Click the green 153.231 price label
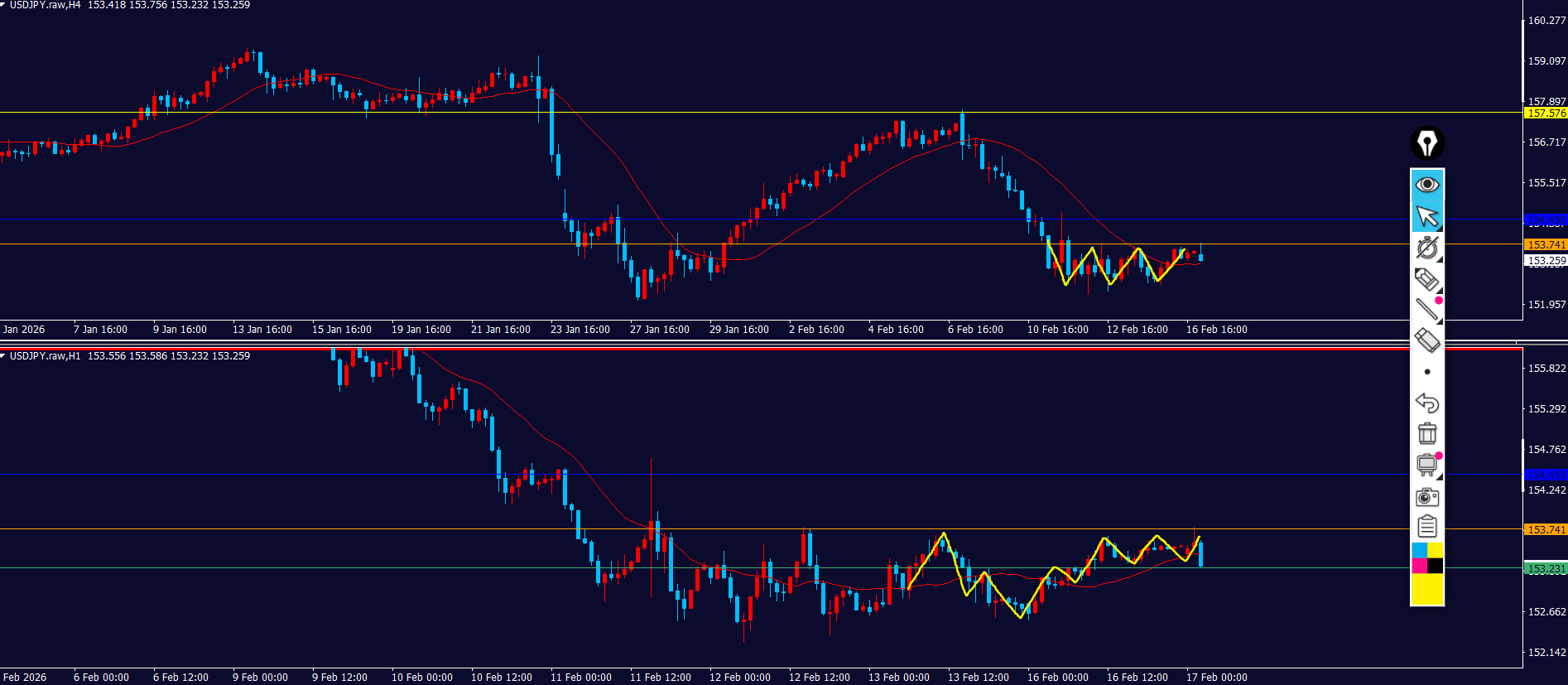 (1546, 569)
